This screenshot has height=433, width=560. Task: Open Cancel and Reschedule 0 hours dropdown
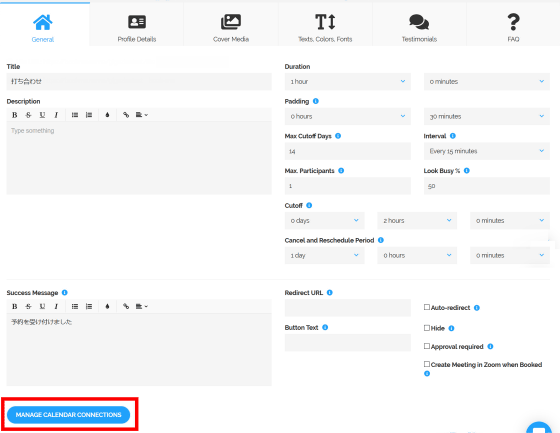417,255
